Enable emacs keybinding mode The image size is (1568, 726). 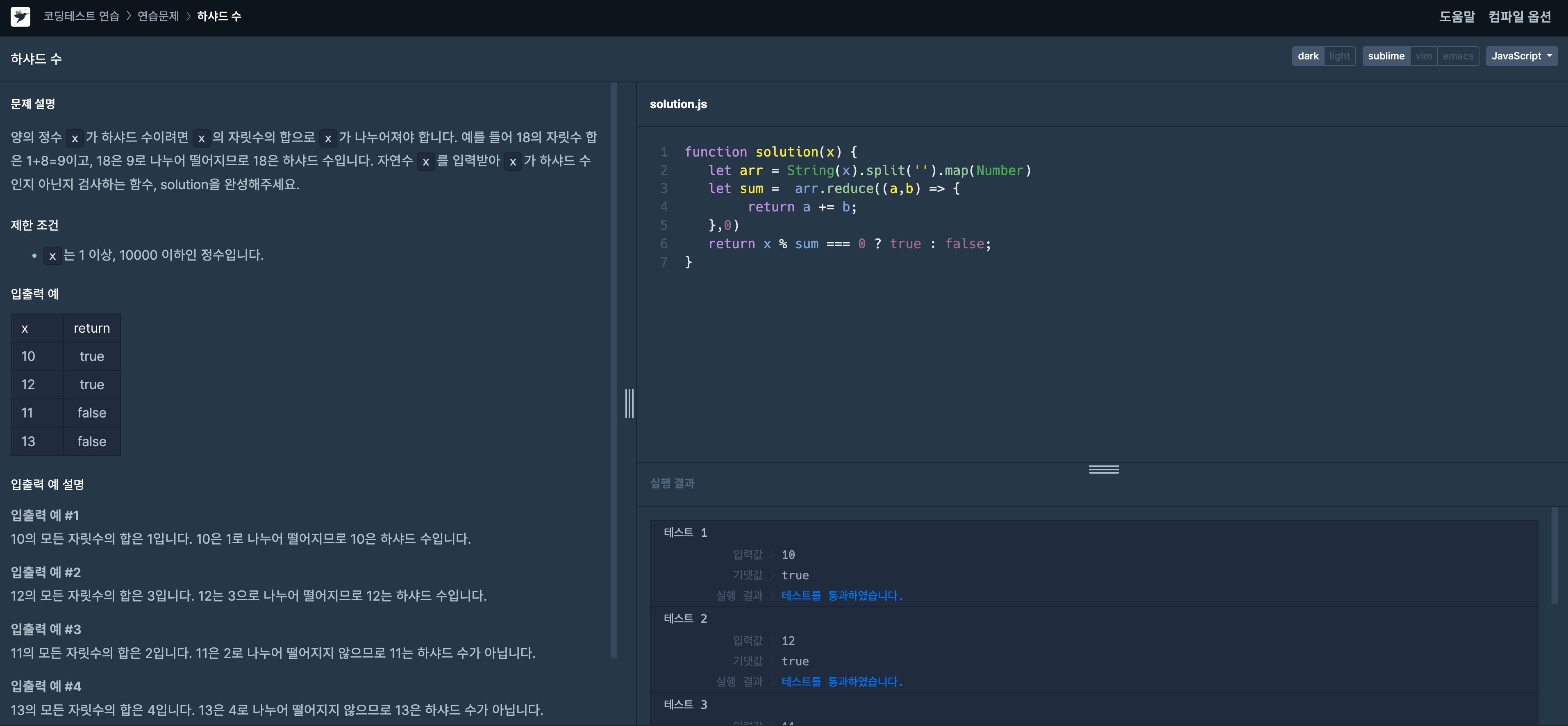[1457, 56]
